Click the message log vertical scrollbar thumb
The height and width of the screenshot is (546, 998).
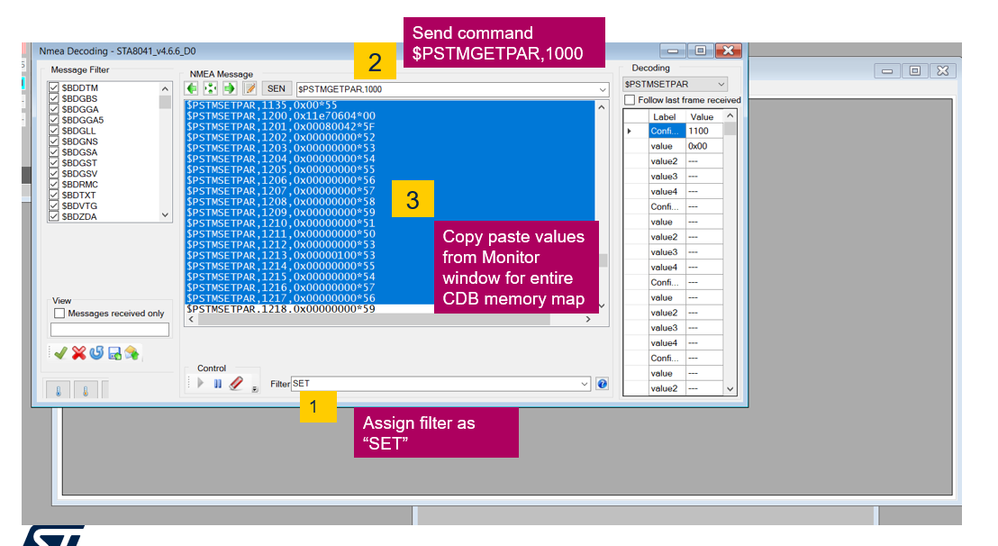click(602, 260)
